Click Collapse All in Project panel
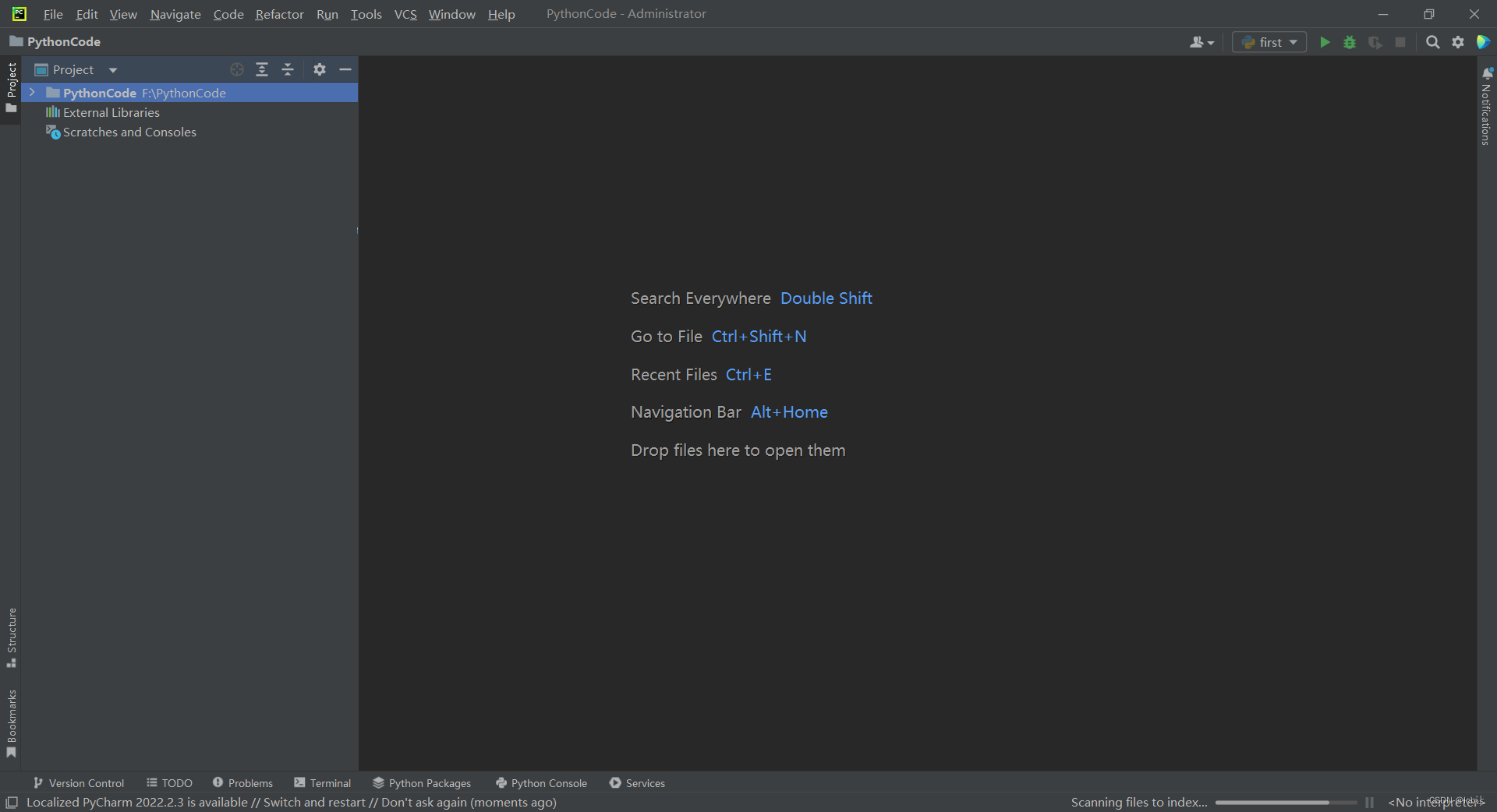This screenshot has height=812, width=1497. pos(288,69)
